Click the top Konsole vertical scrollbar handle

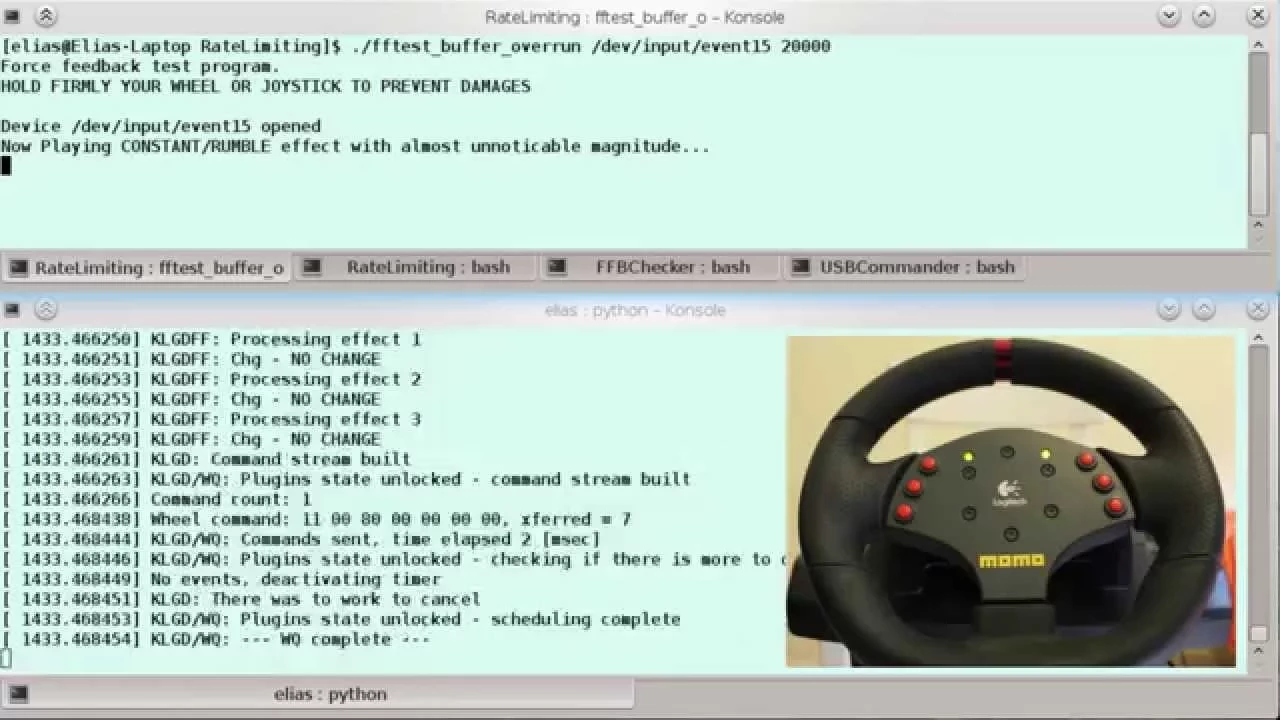tap(1259, 172)
